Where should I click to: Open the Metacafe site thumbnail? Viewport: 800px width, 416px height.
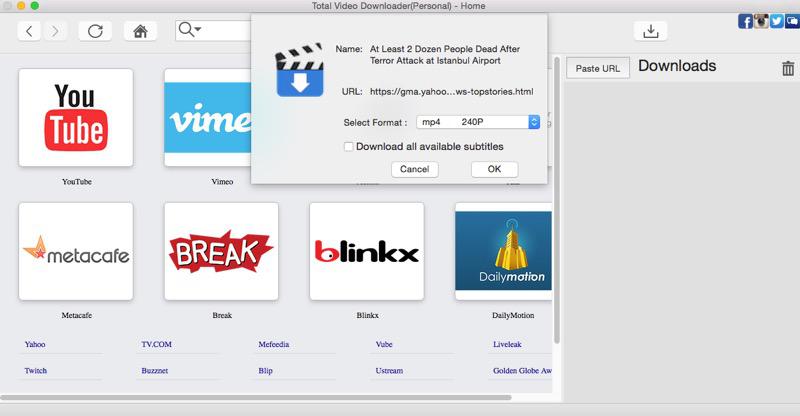[x=76, y=251]
